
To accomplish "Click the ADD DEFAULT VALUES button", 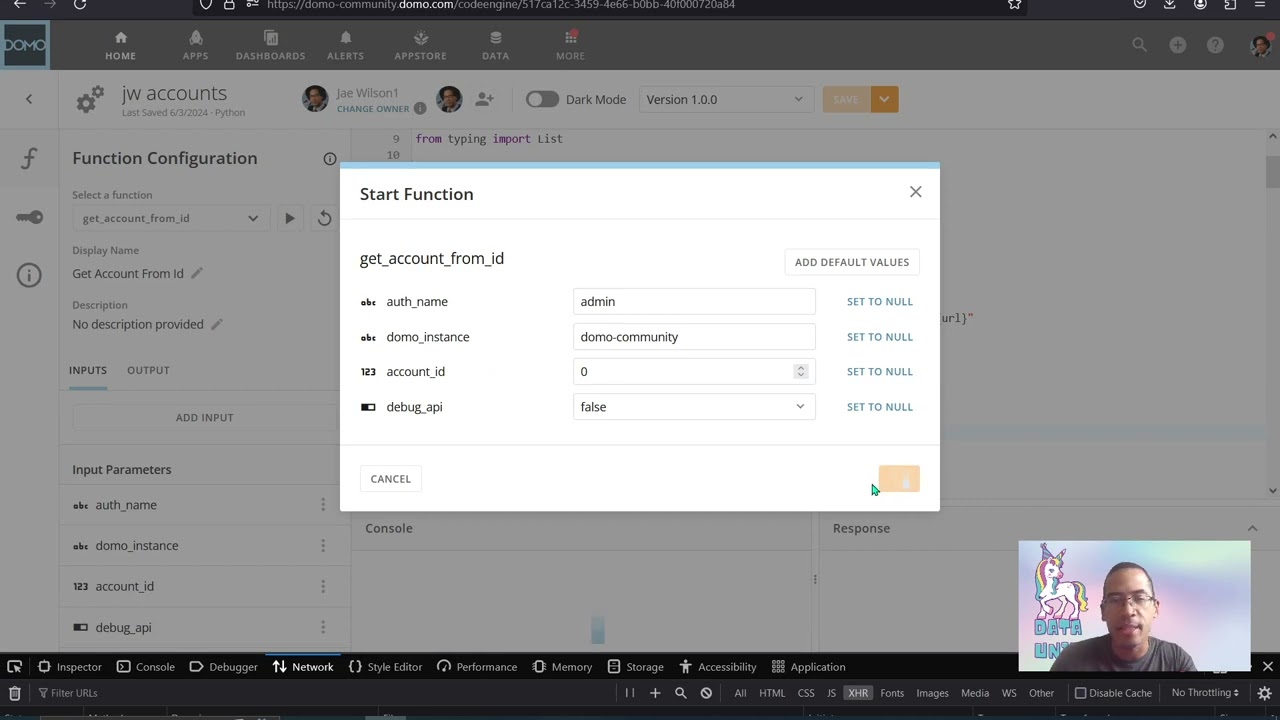I will (x=852, y=262).
